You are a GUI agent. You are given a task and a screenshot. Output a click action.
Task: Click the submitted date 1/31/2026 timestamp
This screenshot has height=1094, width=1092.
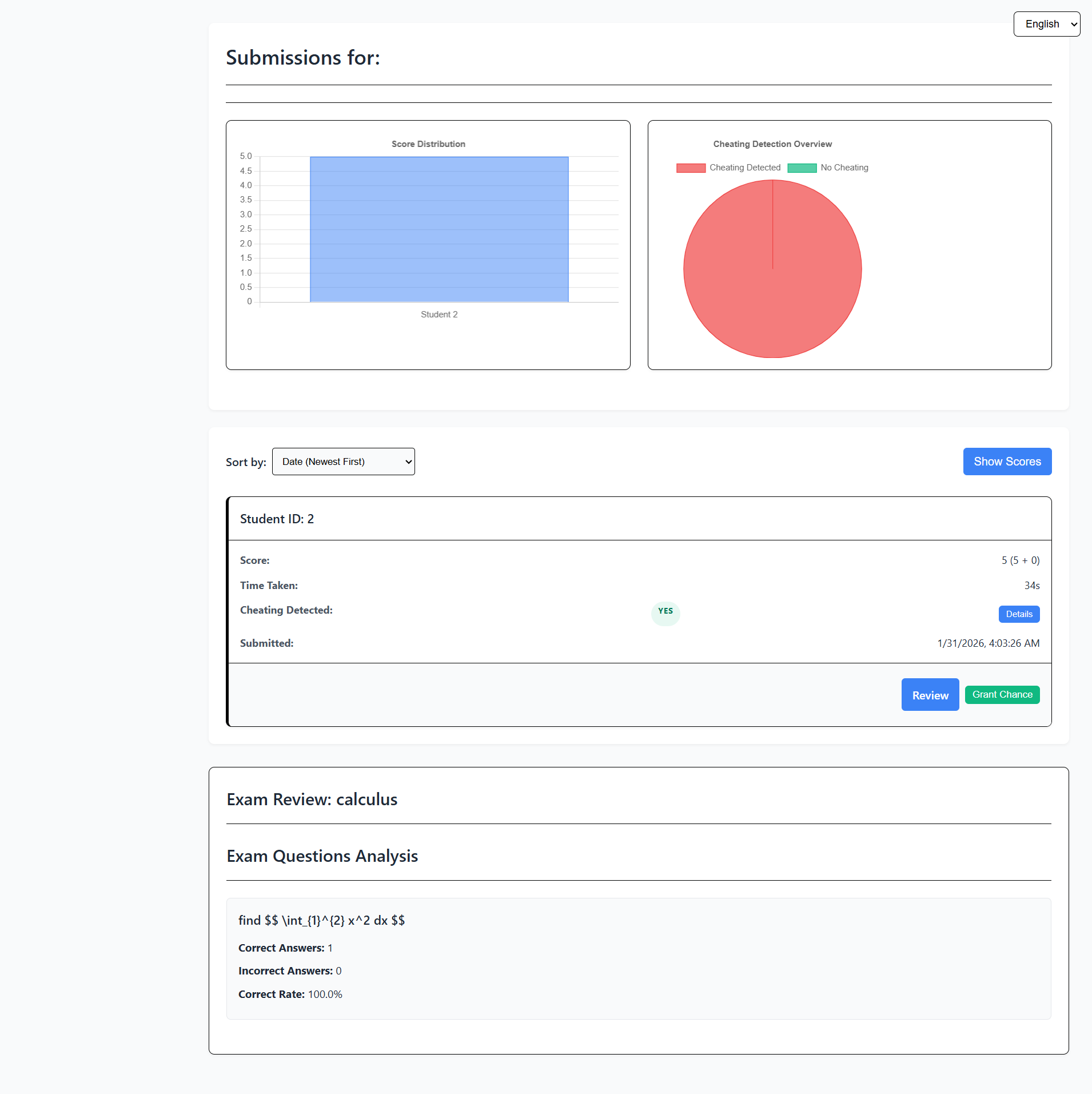pyautogui.click(x=988, y=643)
